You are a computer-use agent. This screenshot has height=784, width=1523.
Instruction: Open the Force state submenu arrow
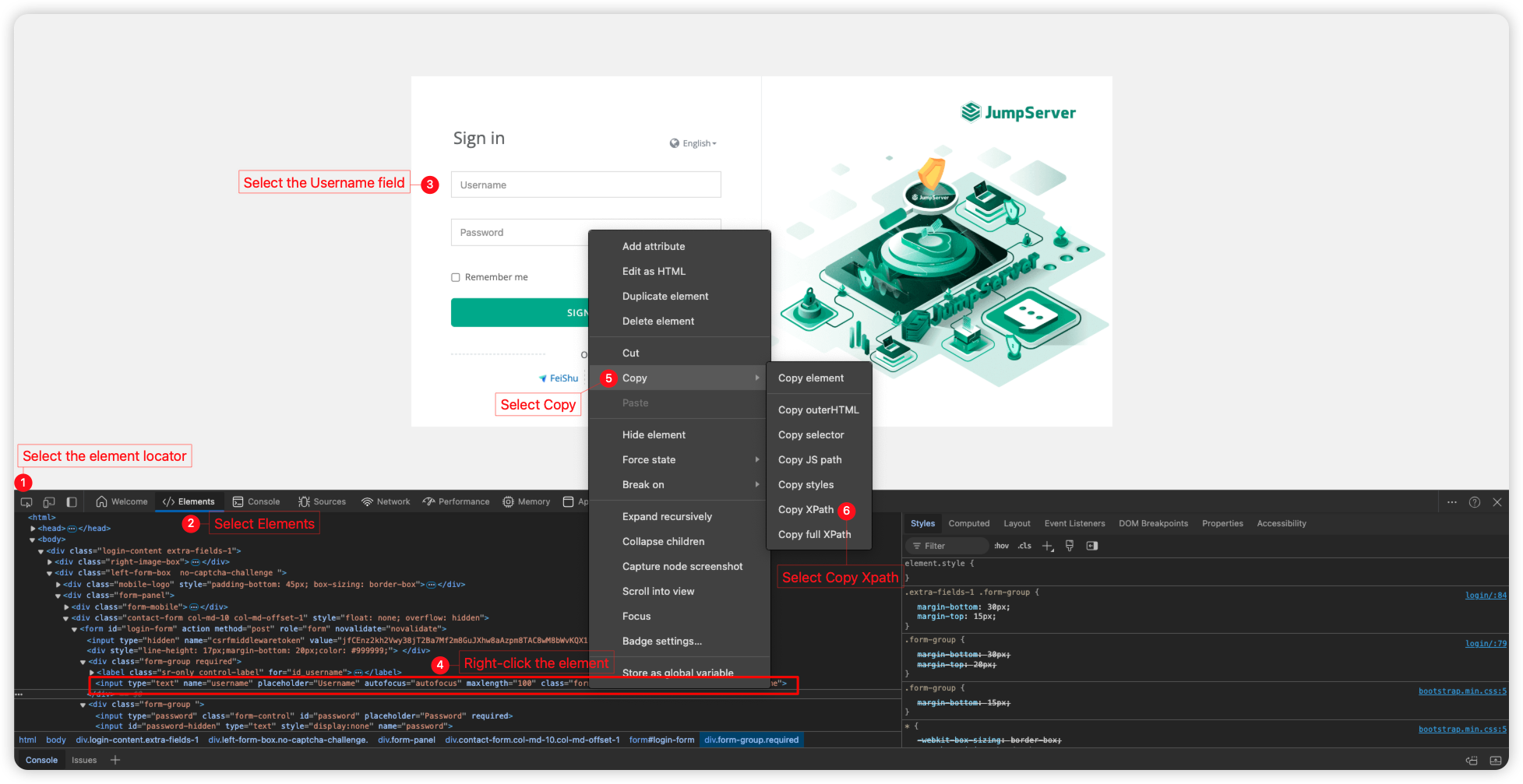[x=757, y=460]
